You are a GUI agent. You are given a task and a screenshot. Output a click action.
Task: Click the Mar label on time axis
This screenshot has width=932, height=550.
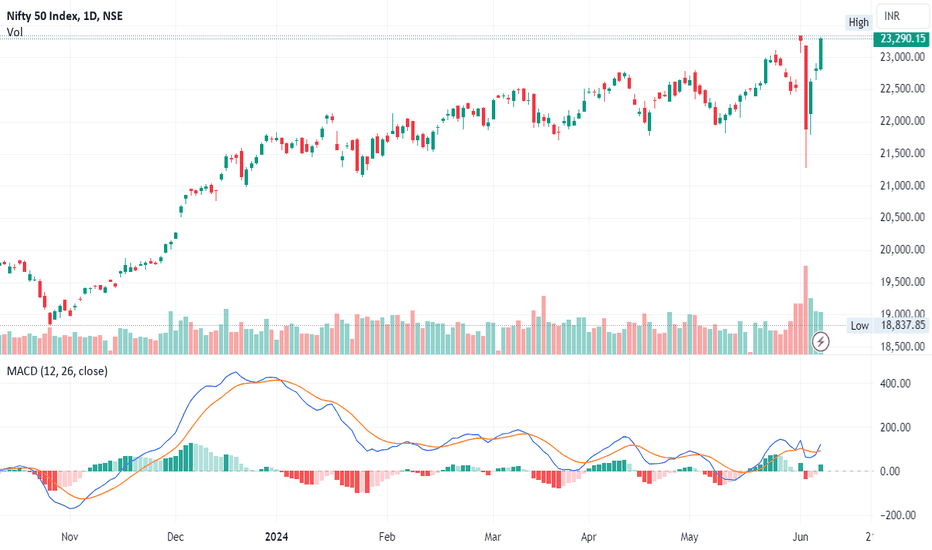pos(492,537)
